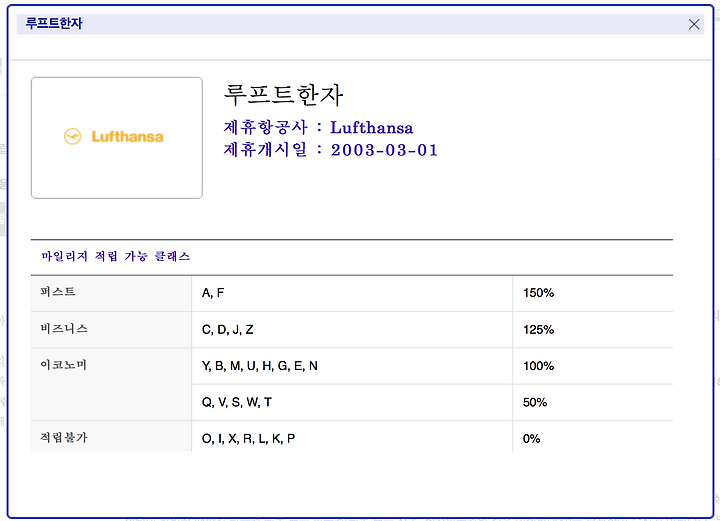Close the 루프트한자 popup with the X
This screenshot has width=720, height=521.
coord(694,24)
